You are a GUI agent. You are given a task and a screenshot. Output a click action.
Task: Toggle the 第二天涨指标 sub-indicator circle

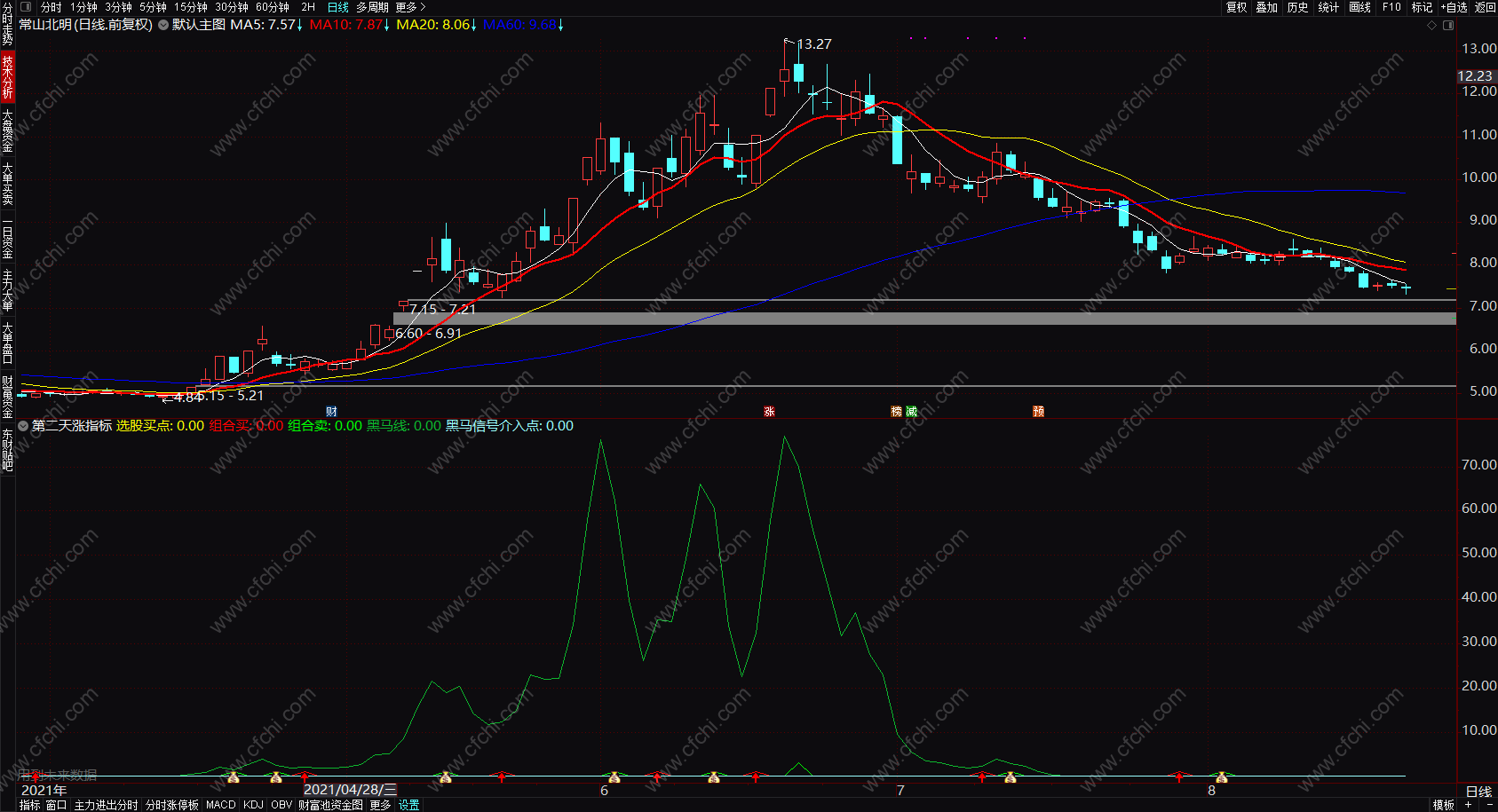coord(23,426)
